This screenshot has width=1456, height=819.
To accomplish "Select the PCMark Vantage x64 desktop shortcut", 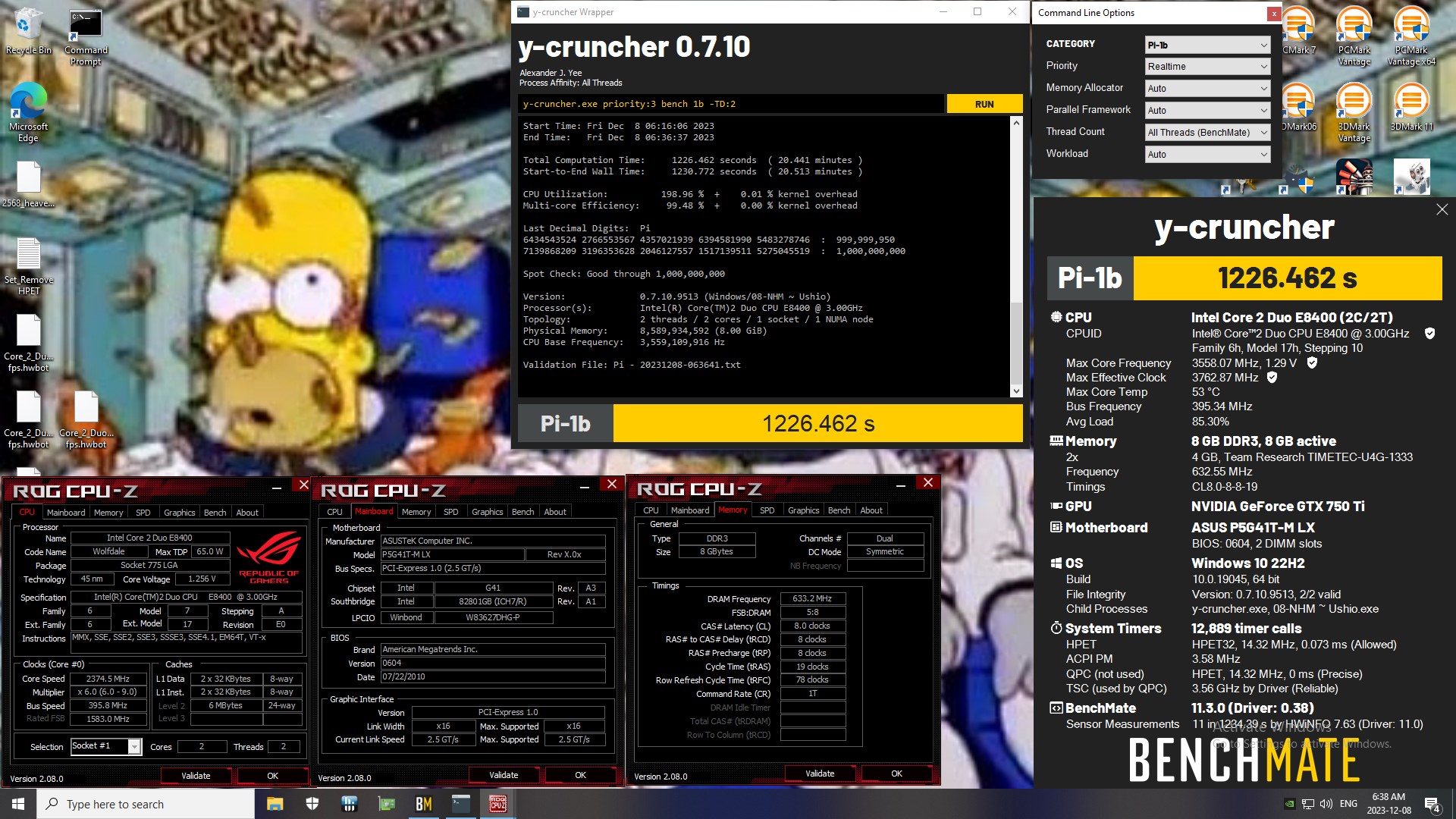I will (x=1411, y=36).
